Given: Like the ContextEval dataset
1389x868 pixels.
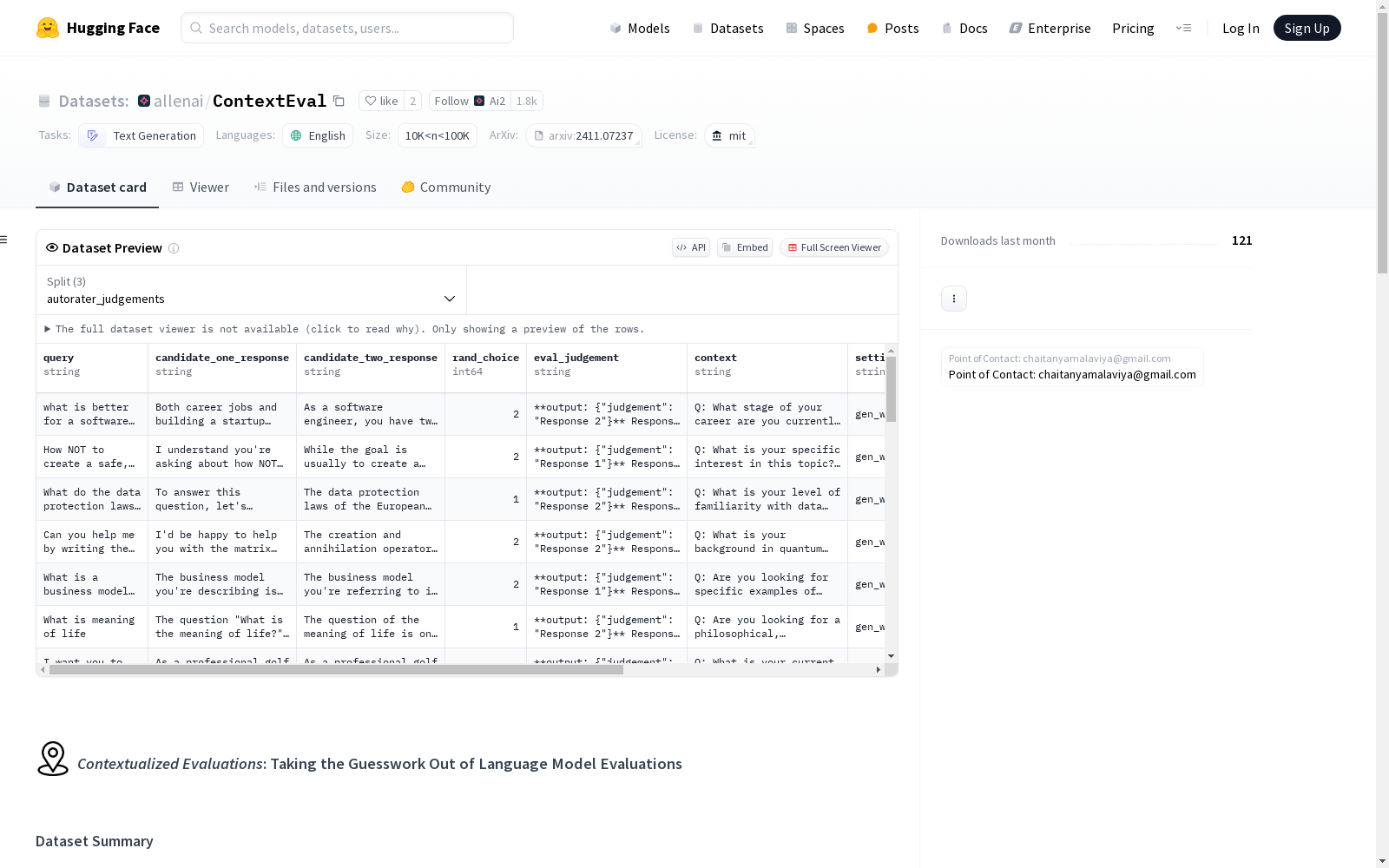Looking at the screenshot, I should (381, 101).
